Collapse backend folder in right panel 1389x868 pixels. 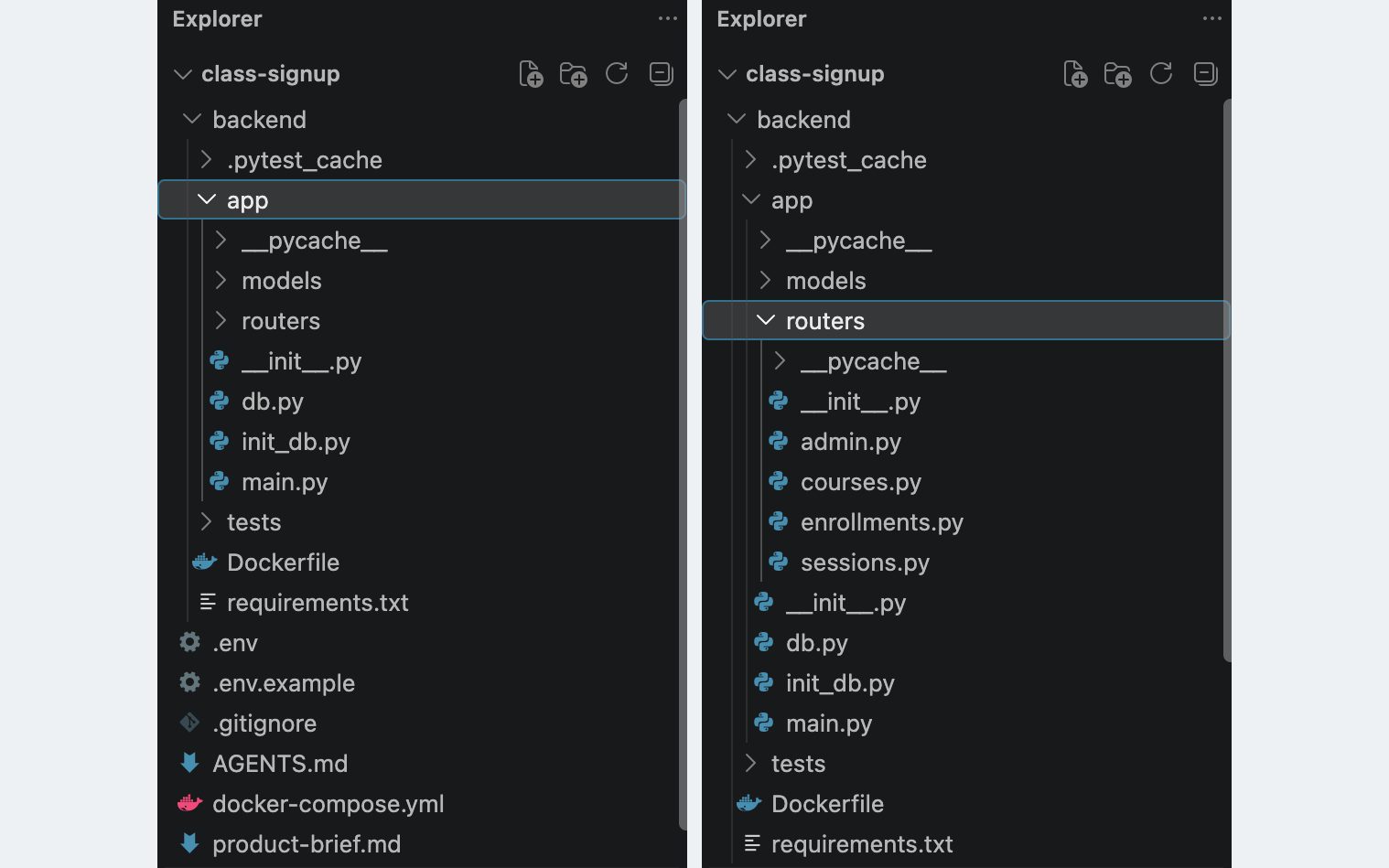point(737,119)
